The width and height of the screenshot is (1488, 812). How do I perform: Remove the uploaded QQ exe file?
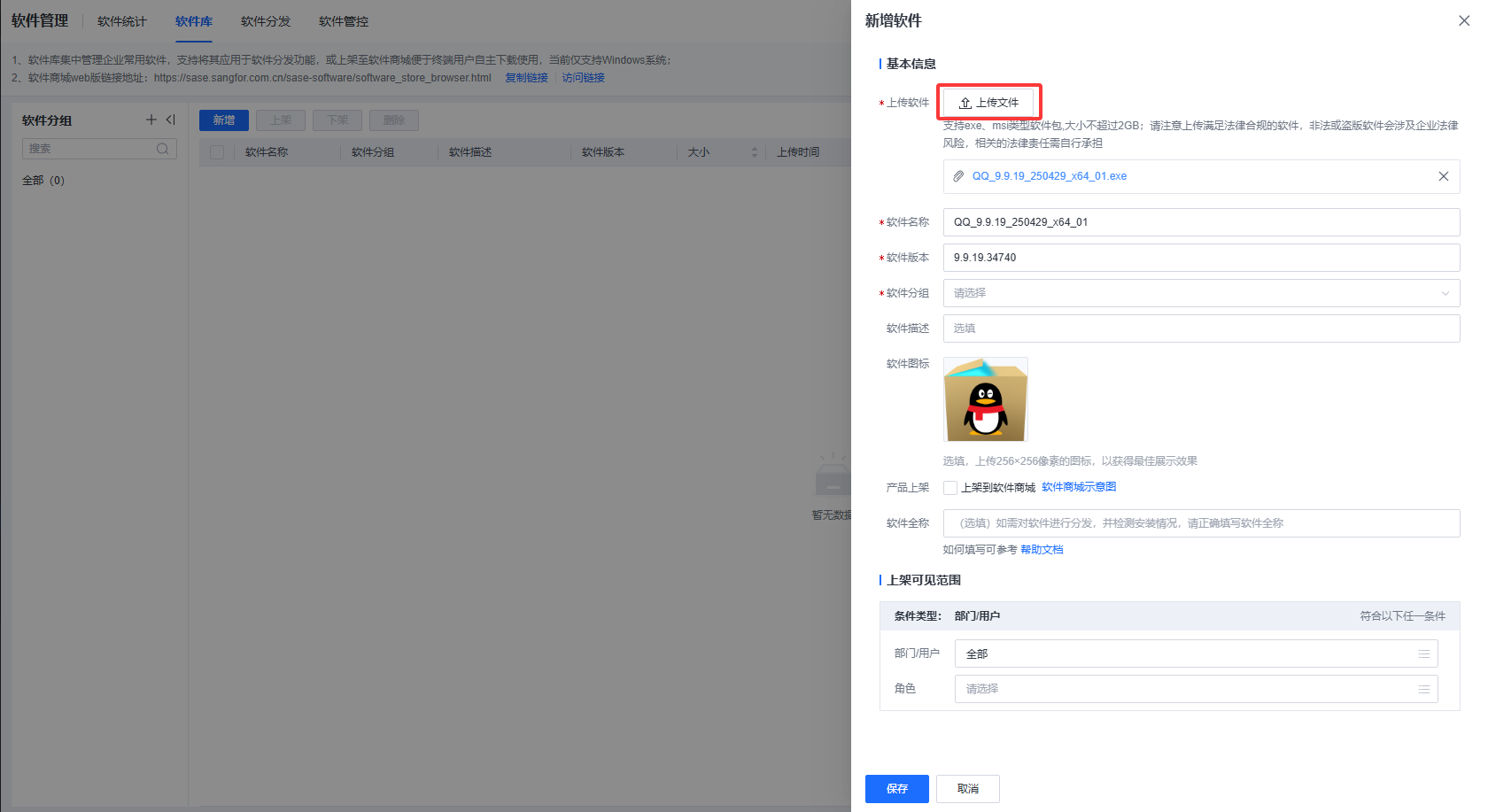[x=1444, y=176]
